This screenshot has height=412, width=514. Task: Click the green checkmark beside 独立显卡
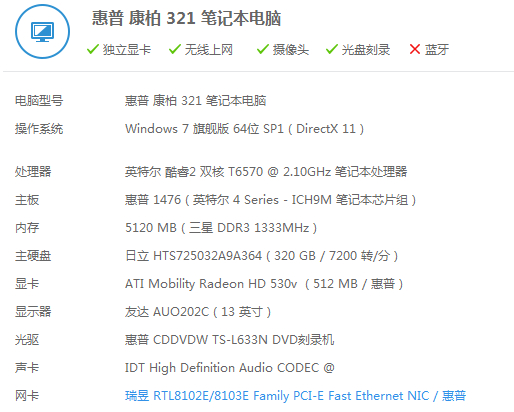pyautogui.click(x=92, y=49)
